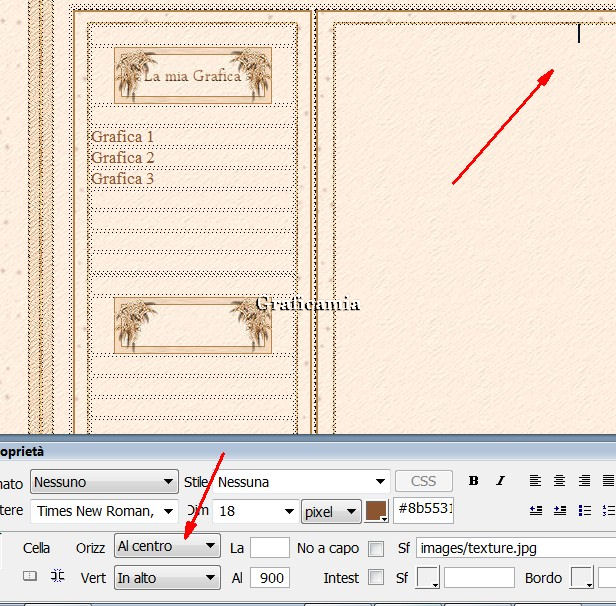Click the Grafica 2 menu text
Viewport: 616px width, 606px height.
point(123,158)
